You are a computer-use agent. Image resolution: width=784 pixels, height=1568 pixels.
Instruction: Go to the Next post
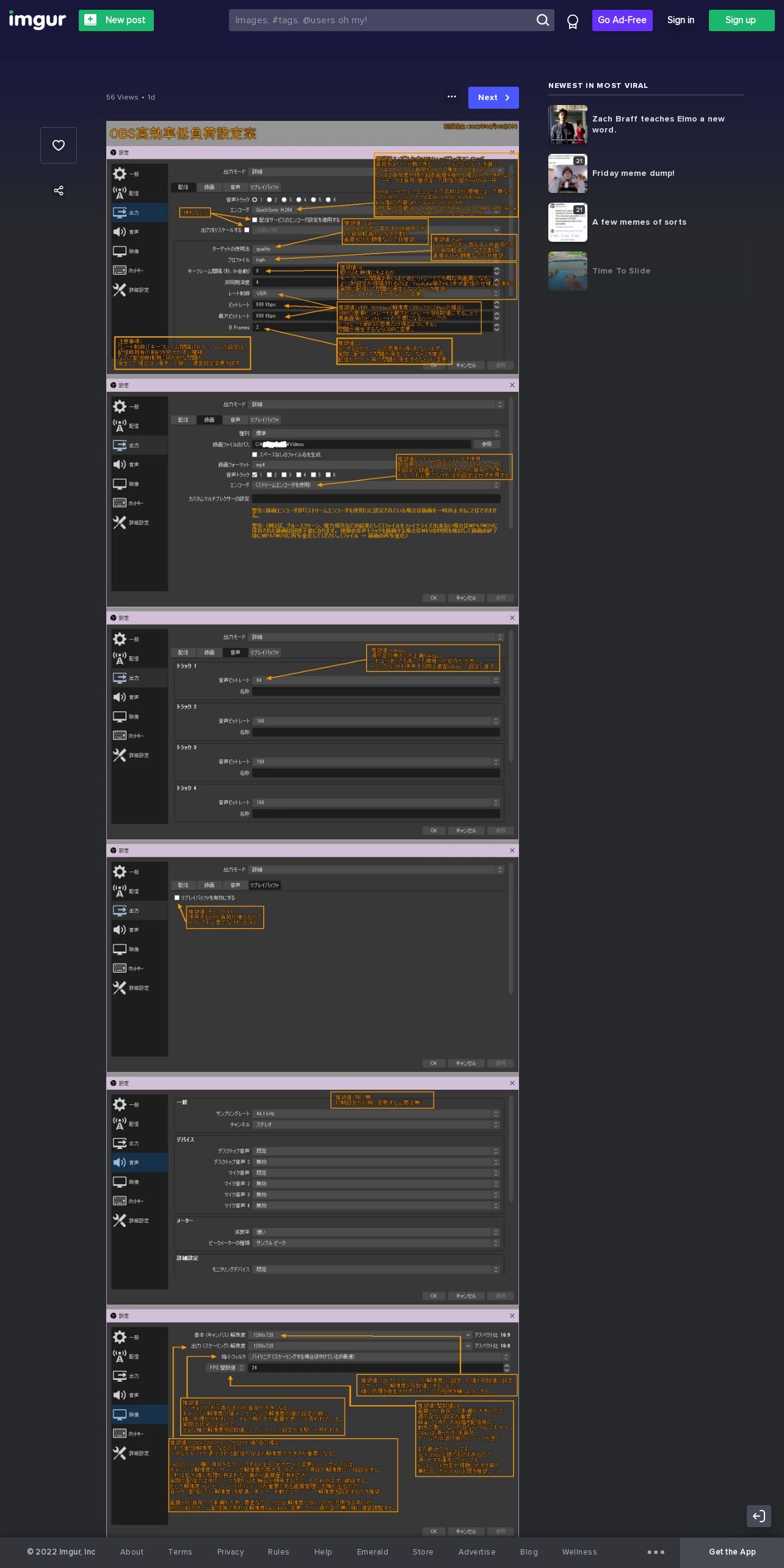(493, 98)
